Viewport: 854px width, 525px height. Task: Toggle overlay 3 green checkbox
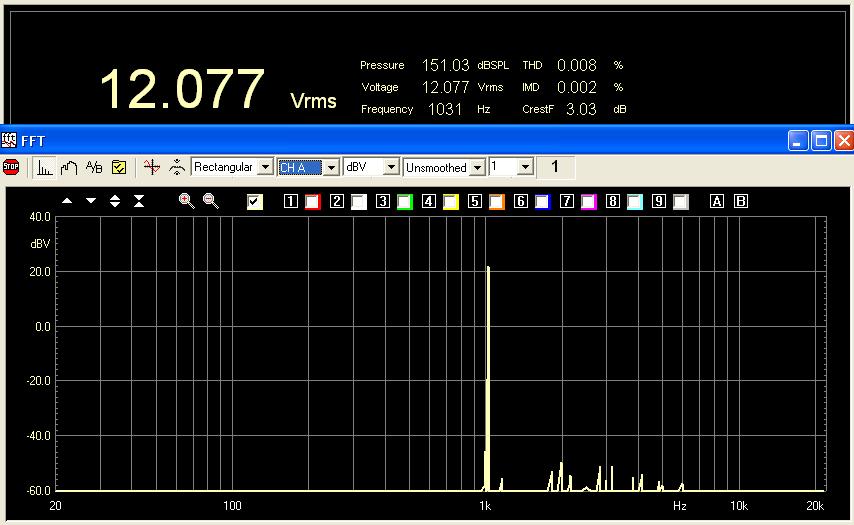(x=405, y=202)
